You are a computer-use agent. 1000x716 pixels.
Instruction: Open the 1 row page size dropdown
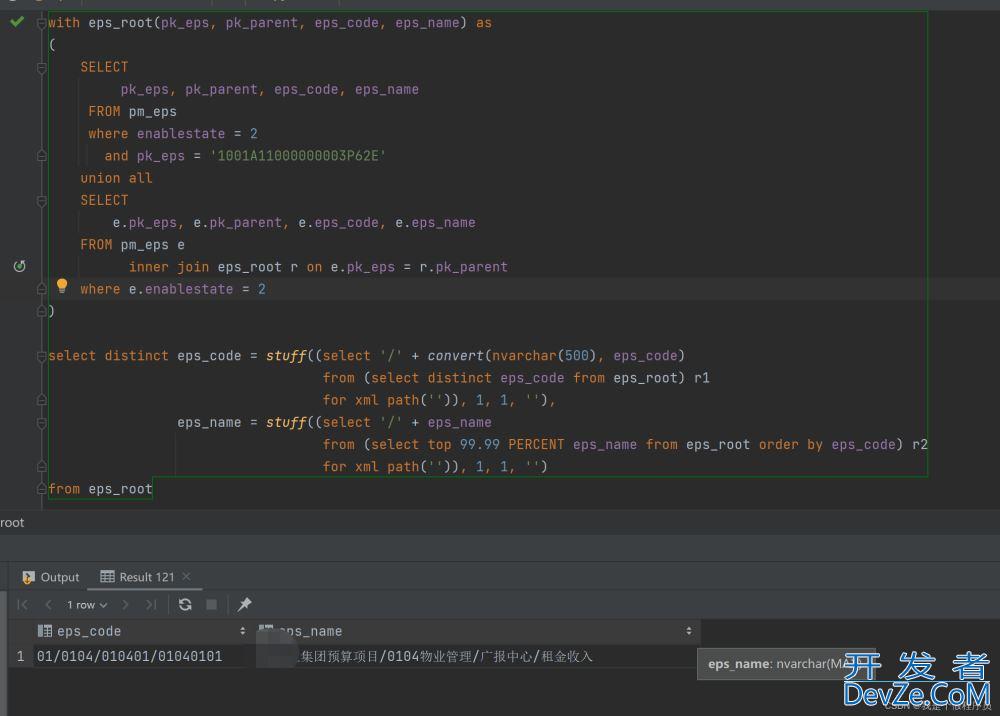[x=87, y=605]
